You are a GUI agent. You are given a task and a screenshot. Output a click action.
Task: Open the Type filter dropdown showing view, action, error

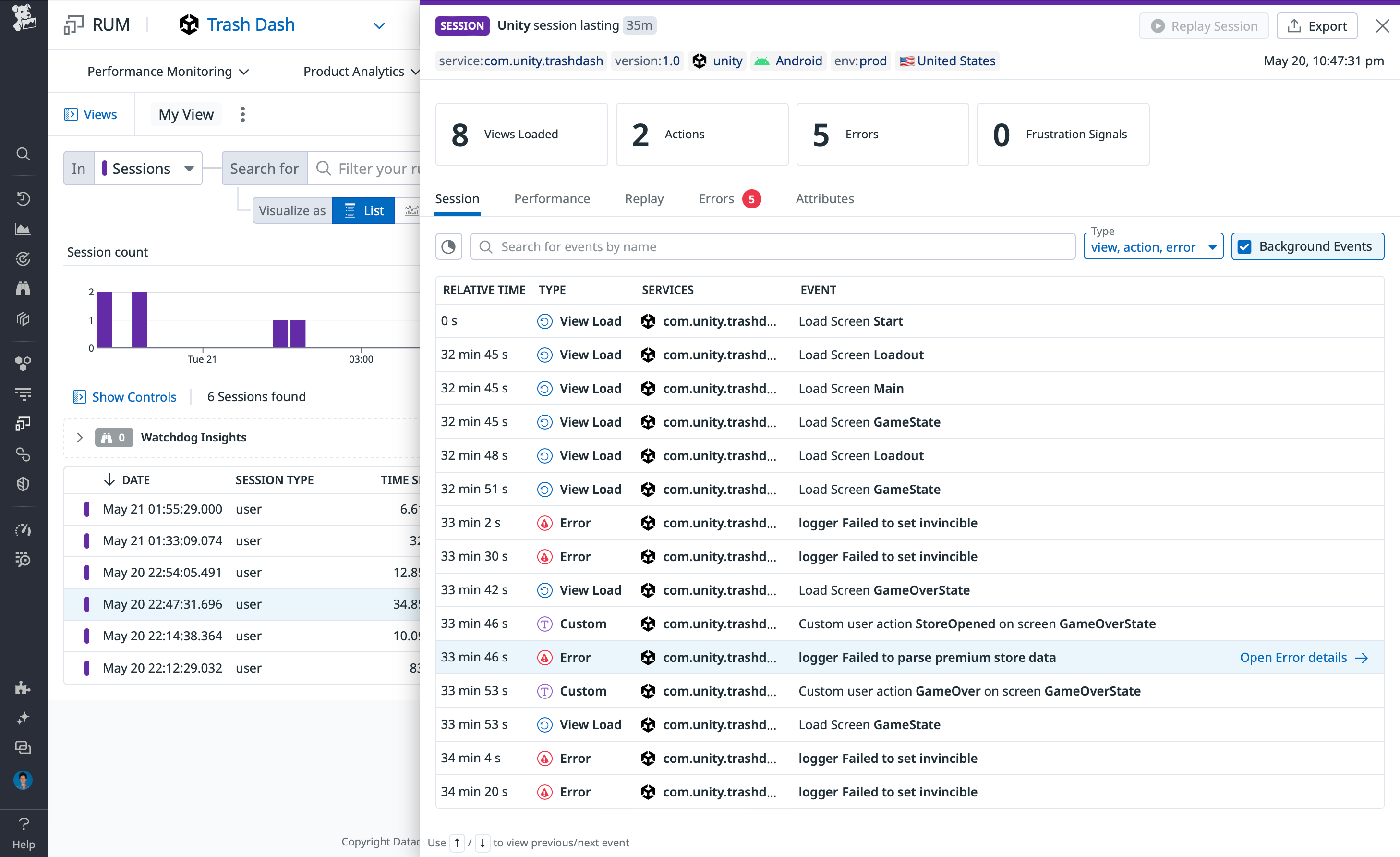[x=1153, y=246]
